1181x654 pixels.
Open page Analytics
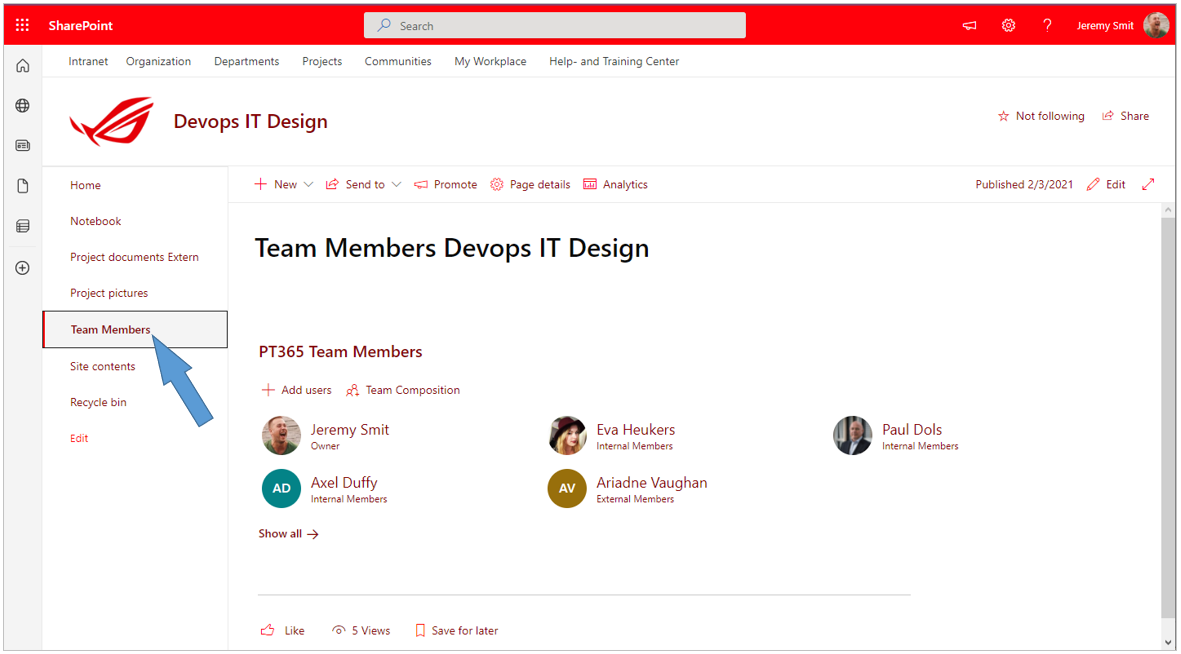coord(615,185)
